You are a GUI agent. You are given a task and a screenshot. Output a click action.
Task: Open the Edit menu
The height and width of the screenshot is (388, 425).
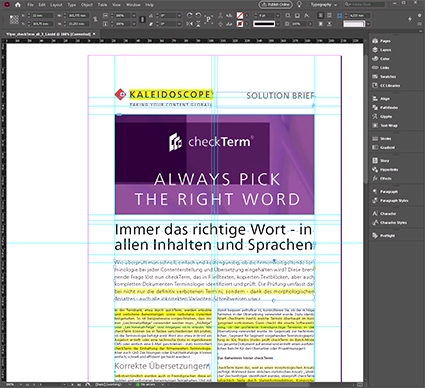tap(42, 5)
